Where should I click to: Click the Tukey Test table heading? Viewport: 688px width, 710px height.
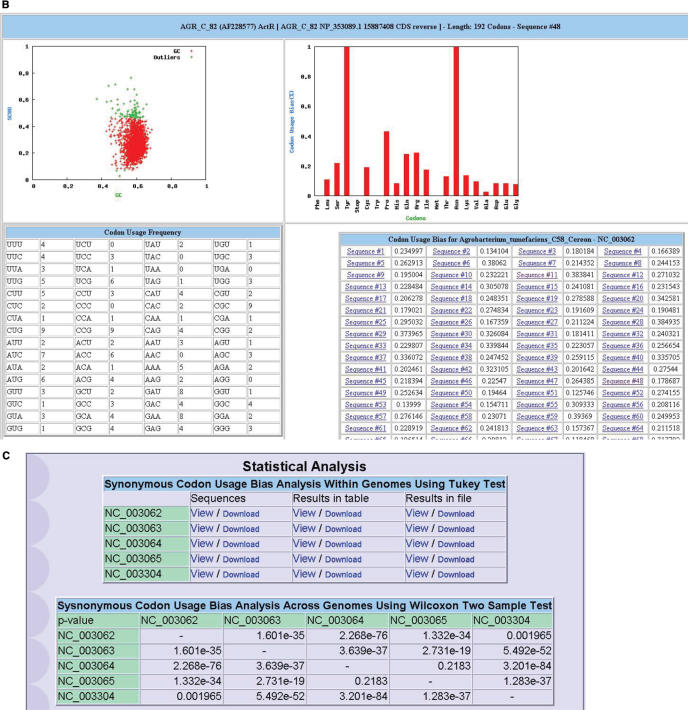(x=305, y=484)
